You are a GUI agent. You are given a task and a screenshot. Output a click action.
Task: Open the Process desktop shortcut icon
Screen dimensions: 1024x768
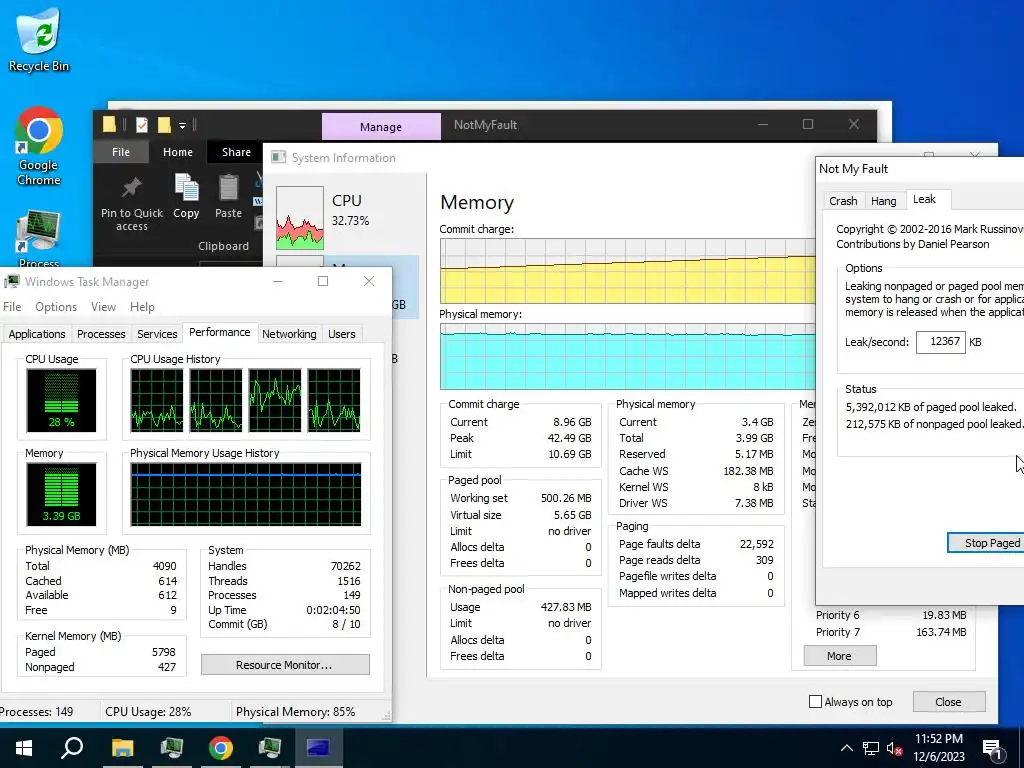(39, 239)
